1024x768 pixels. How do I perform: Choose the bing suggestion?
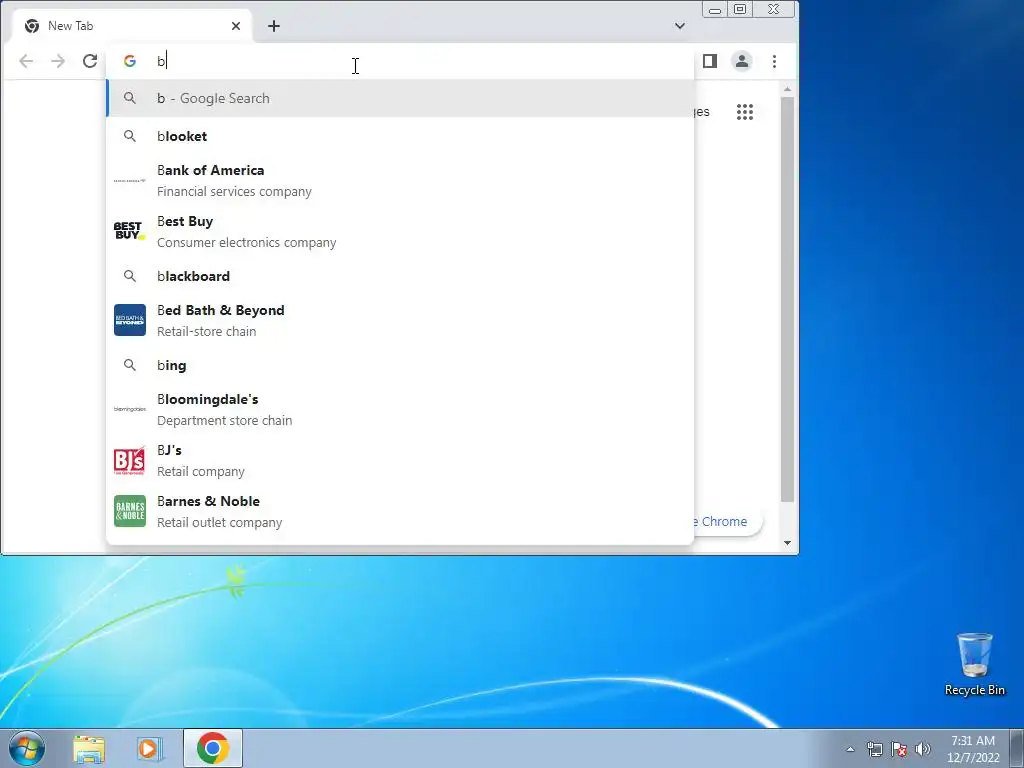tap(400, 365)
